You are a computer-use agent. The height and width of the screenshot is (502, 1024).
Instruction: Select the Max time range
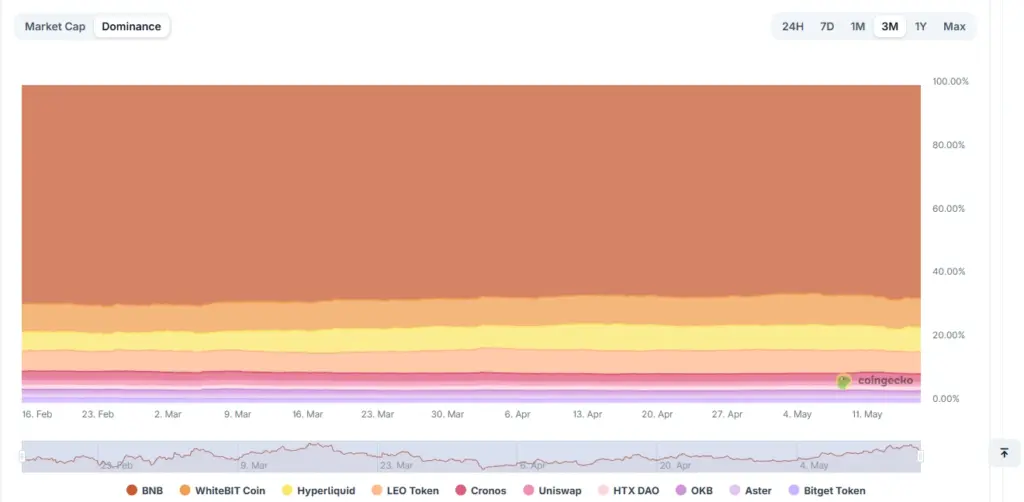[x=954, y=27]
